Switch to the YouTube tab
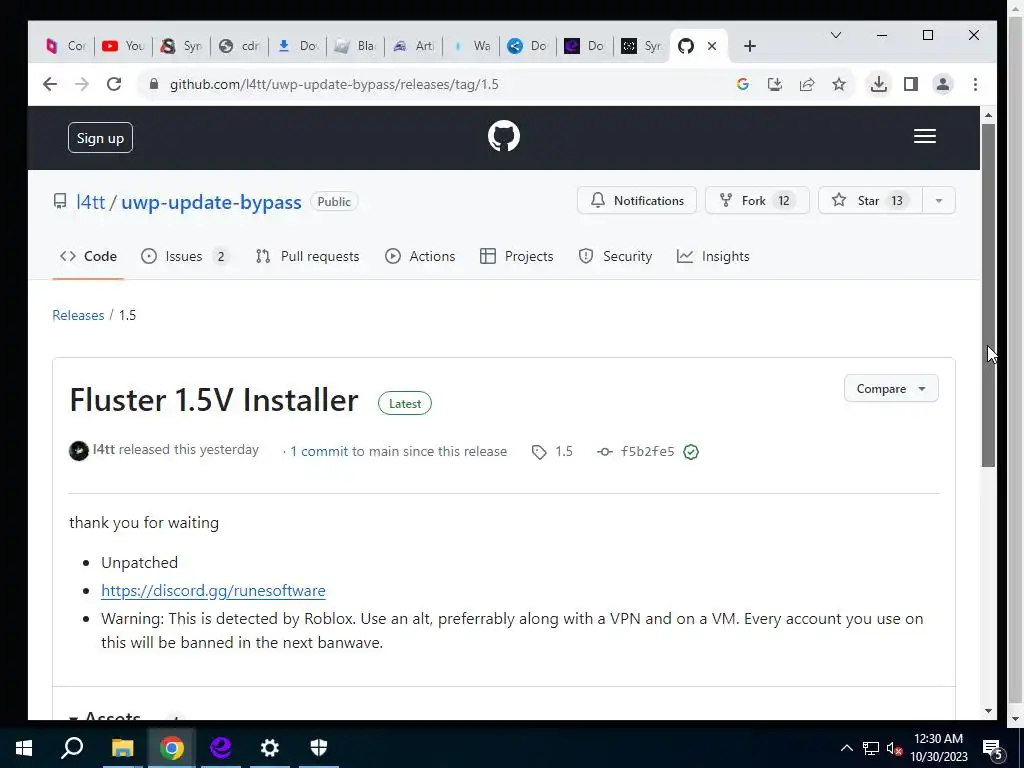This screenshot has width=1024, height=768. click(x=123, y=46)
